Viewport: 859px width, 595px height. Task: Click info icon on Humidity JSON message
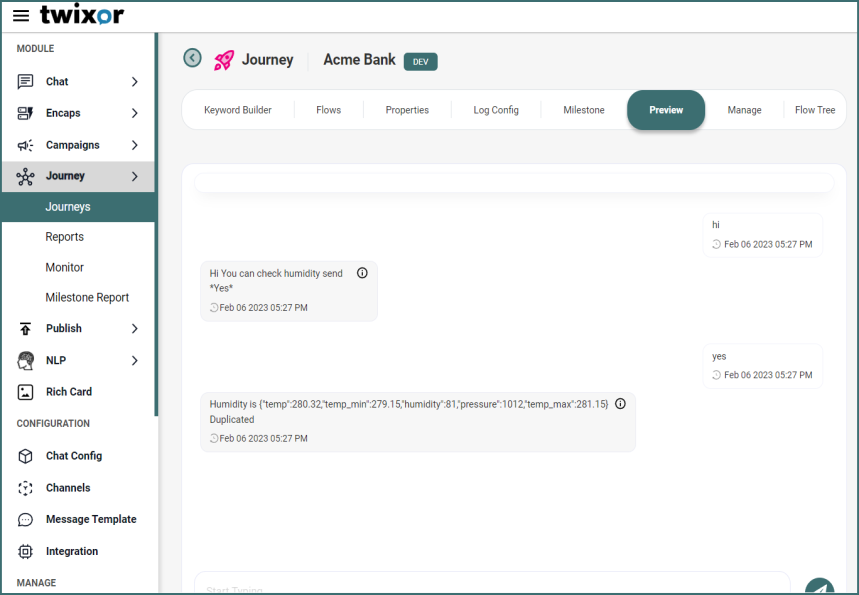pyautogui.click(x=620, y=404)
